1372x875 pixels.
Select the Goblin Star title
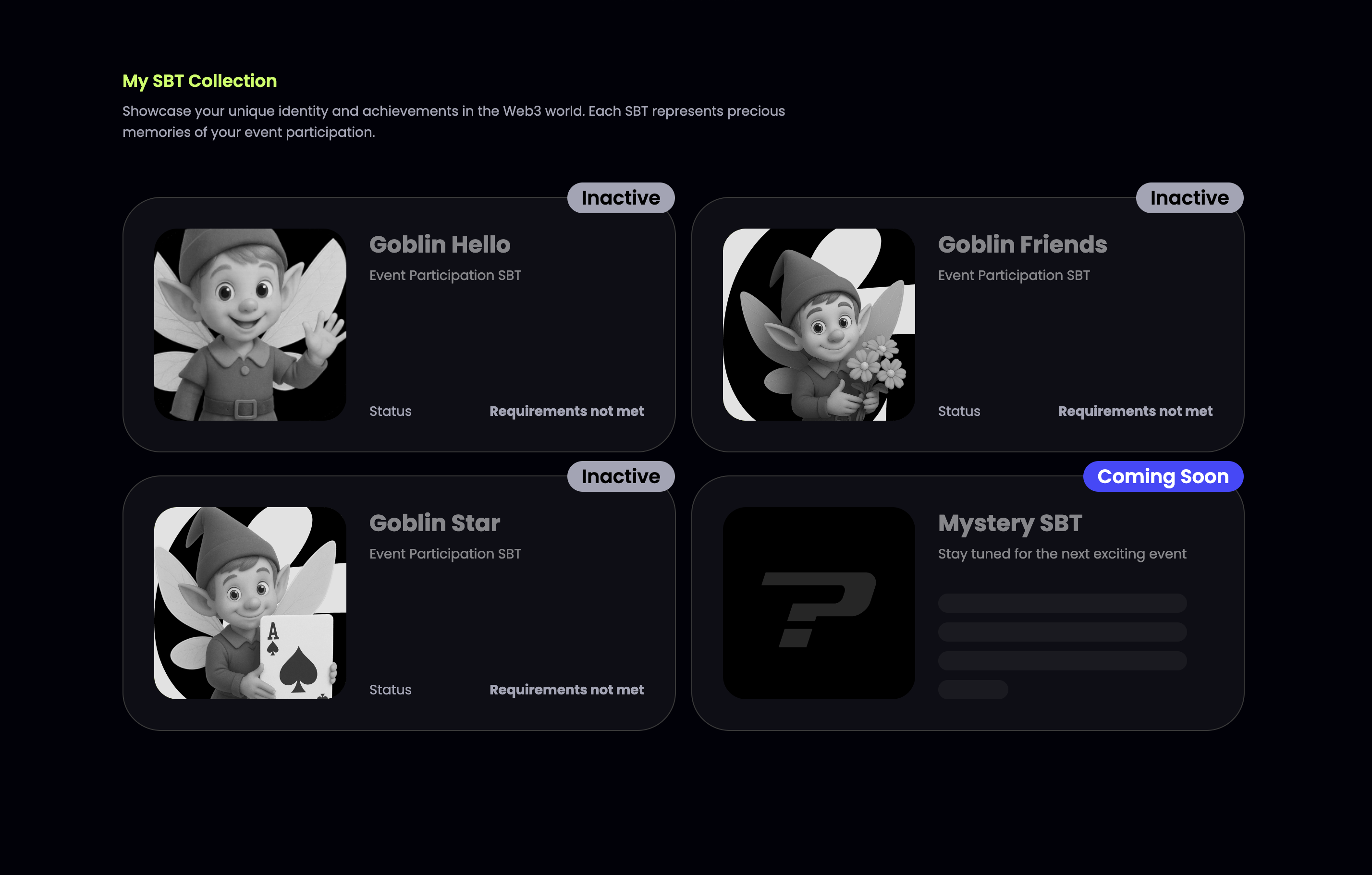[x=435, y=523]
